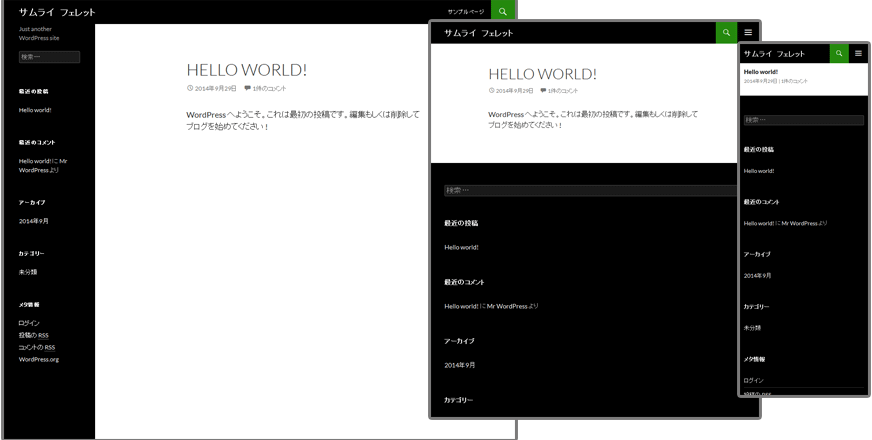Click the desktop sidebar search field

[x=49, y=57]
